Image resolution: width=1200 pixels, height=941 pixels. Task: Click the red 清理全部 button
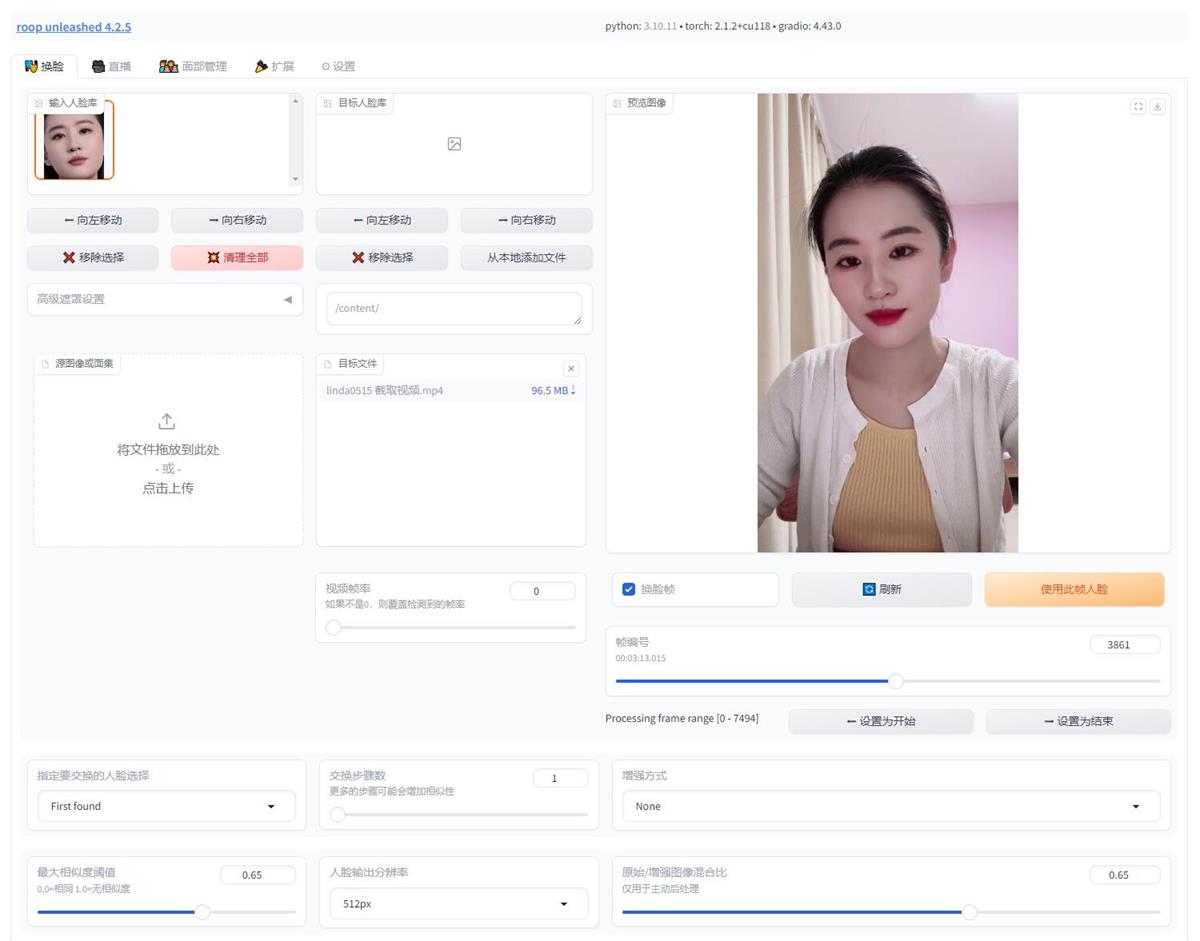click(237, 257)
